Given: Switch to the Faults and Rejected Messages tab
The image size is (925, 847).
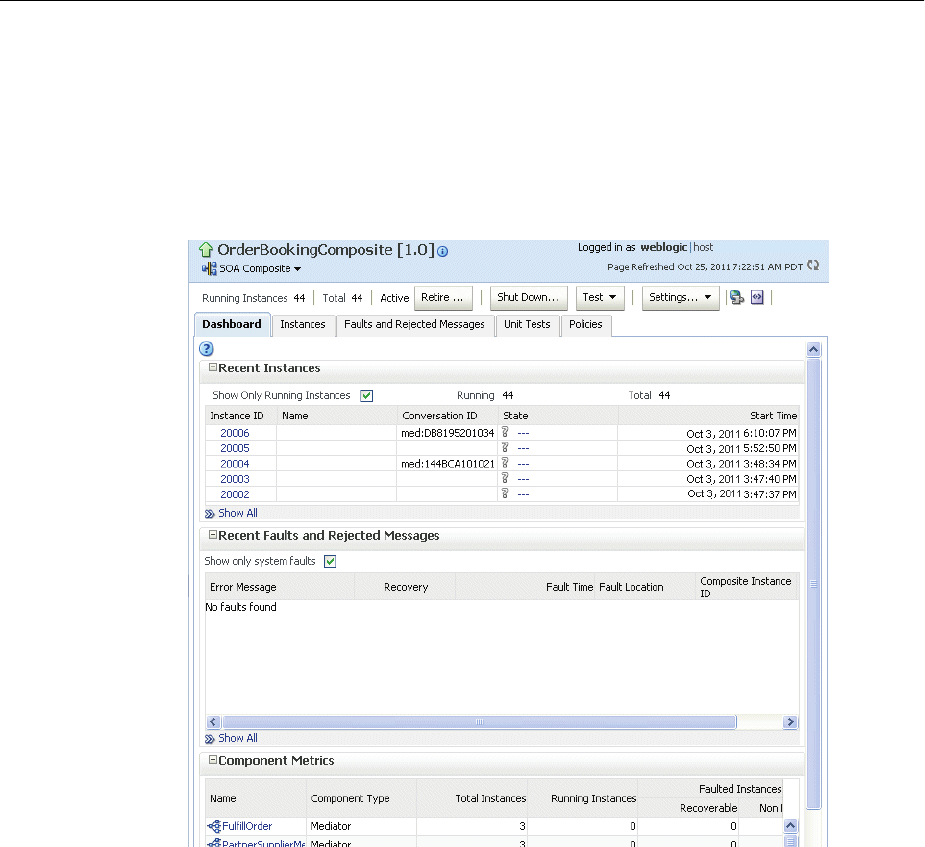Looking at the screenshot, I should (413, 325).
